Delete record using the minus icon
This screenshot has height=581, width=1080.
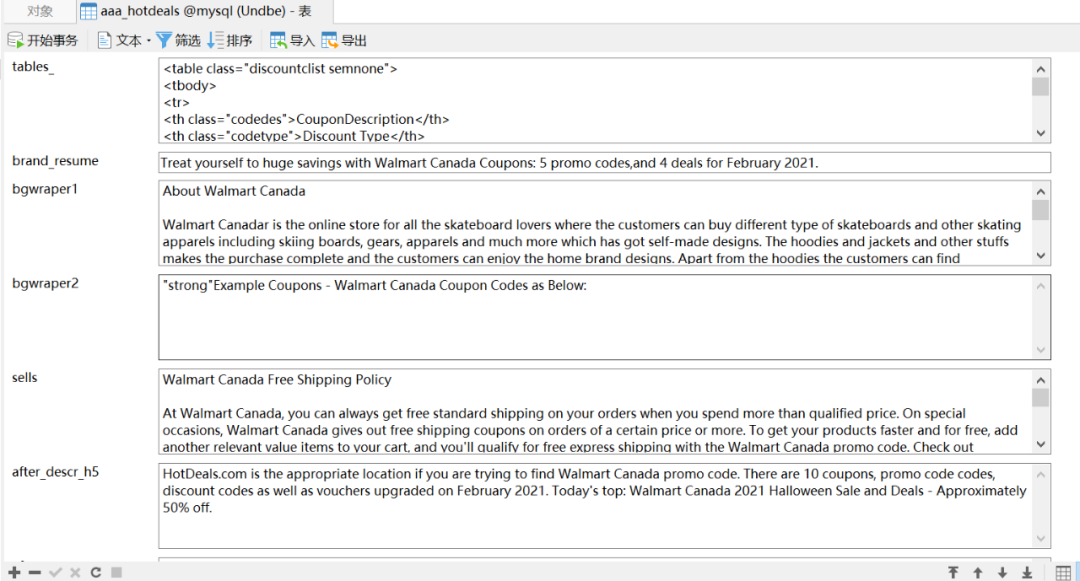coord(34,572)
